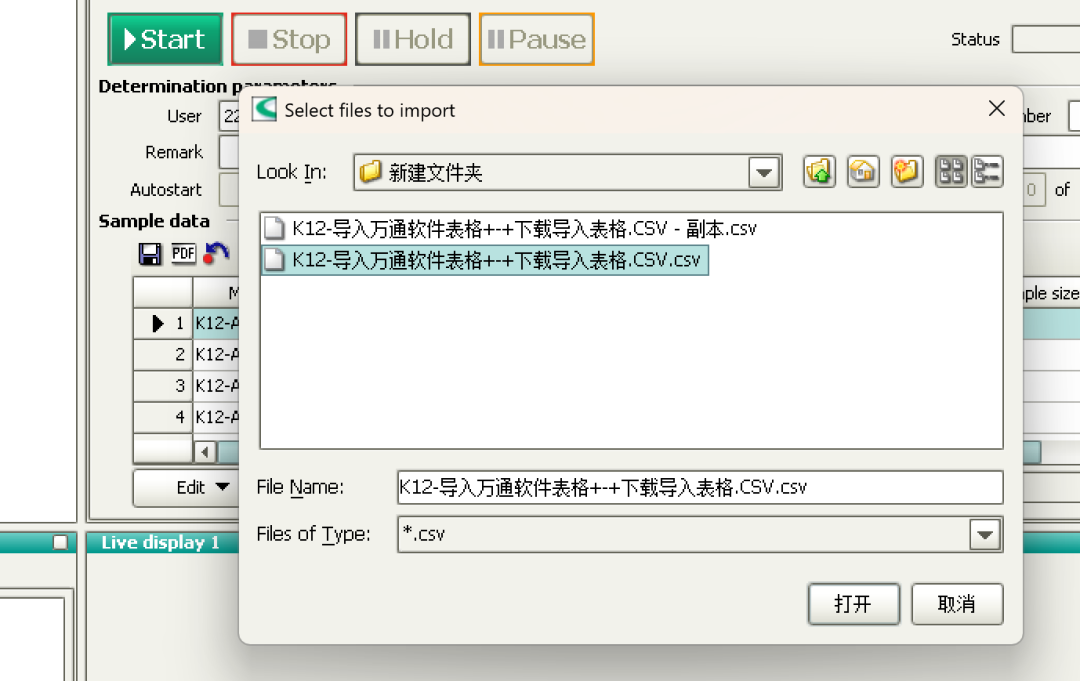The width and height of the screenshot is (1080, 681).
Task: Select row 3 header in Sample data table
Action: pyautogui.click(x=163, y=386)
